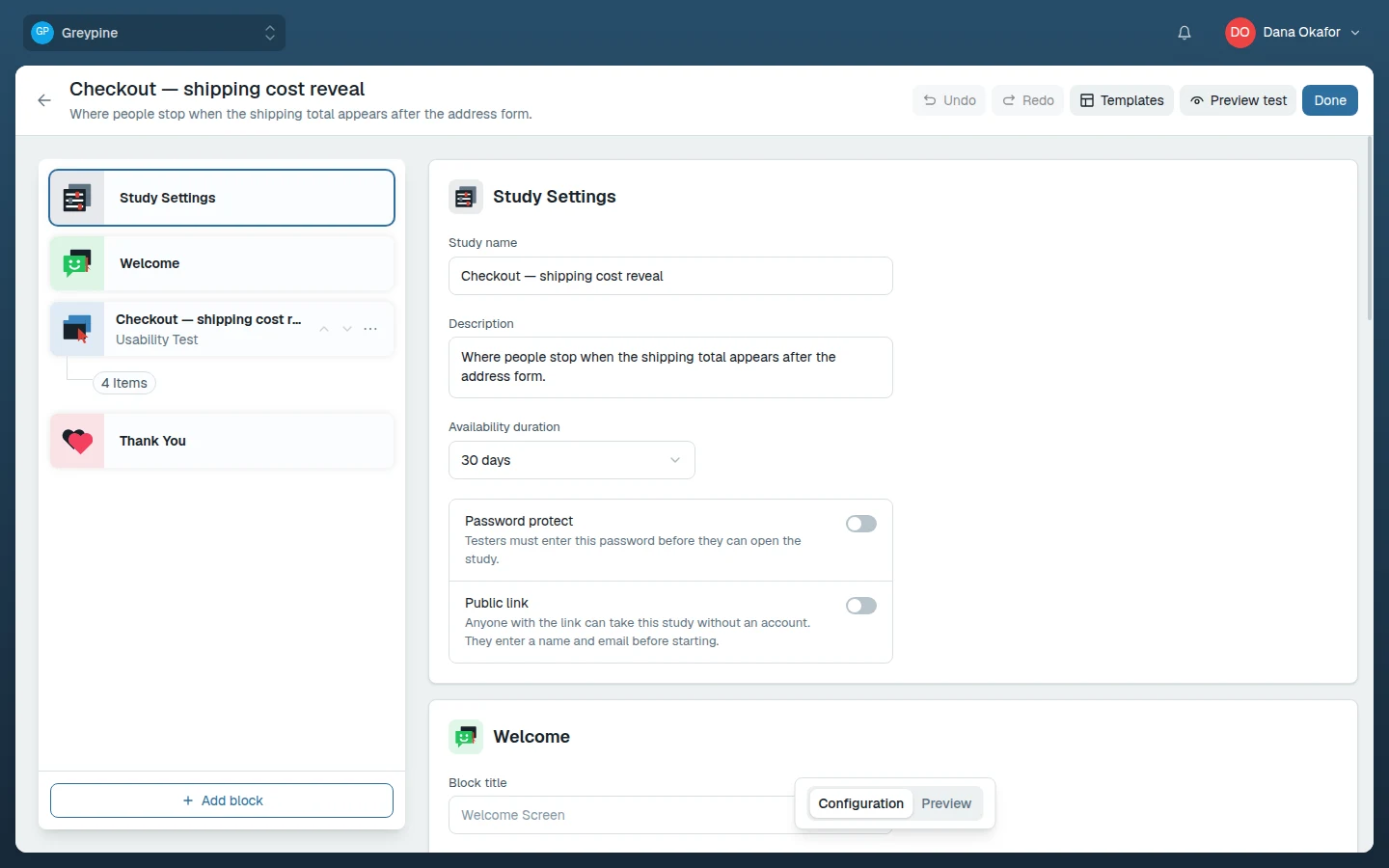The width and height of the screenshot is (1389, 868).
Task: Click the main panel vertical scrollbar
Action: (1369, 229)
